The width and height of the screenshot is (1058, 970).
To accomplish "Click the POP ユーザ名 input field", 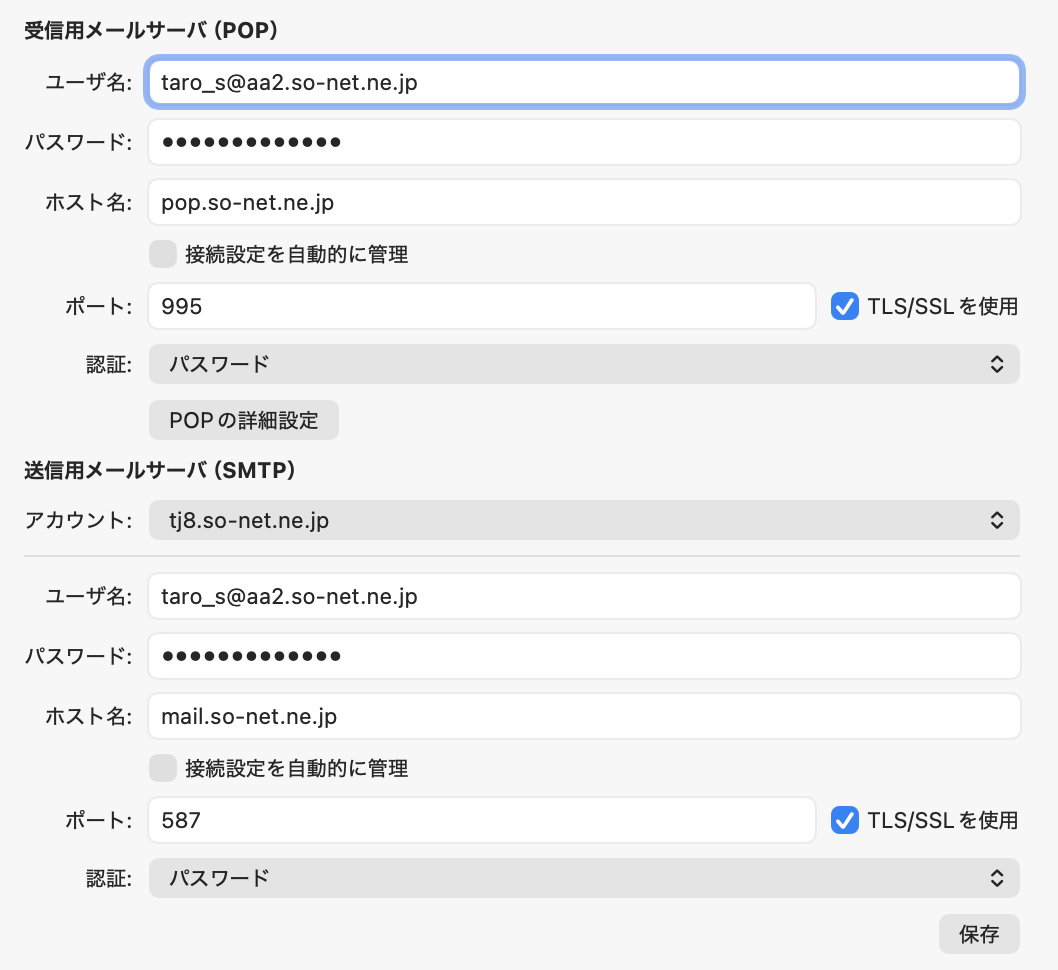I will (x=584, y=82).
